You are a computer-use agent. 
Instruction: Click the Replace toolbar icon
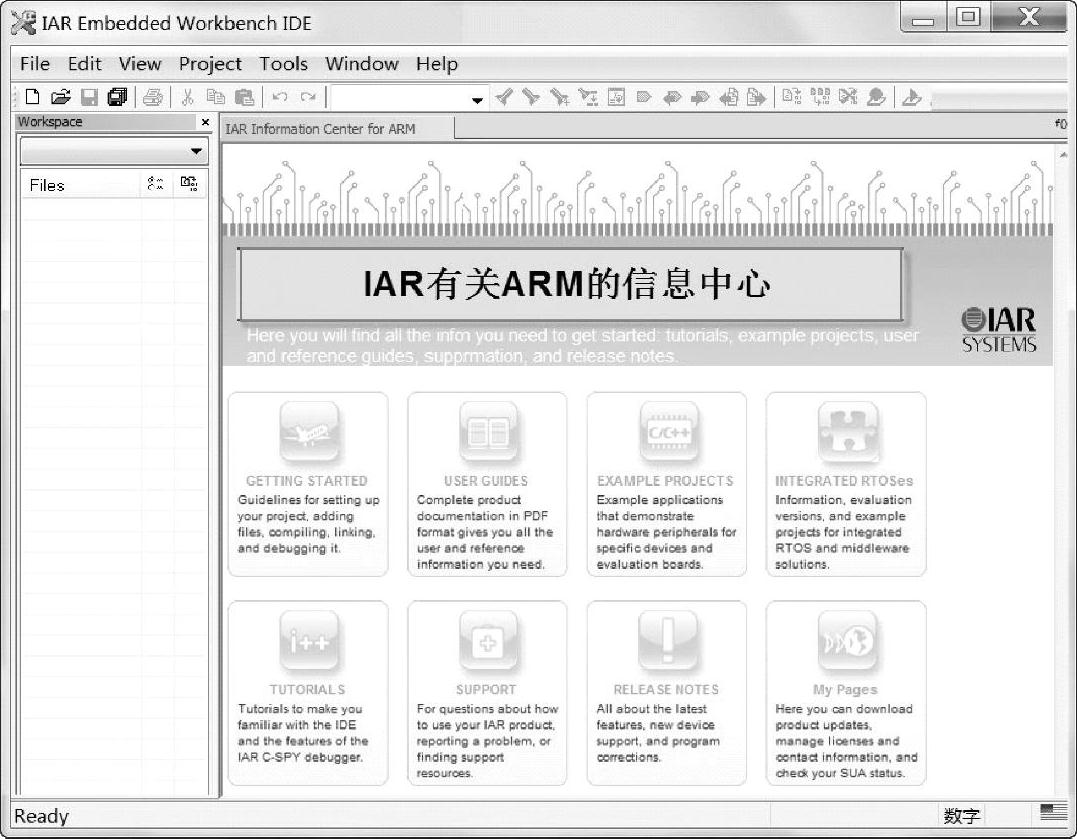point(588,97)
